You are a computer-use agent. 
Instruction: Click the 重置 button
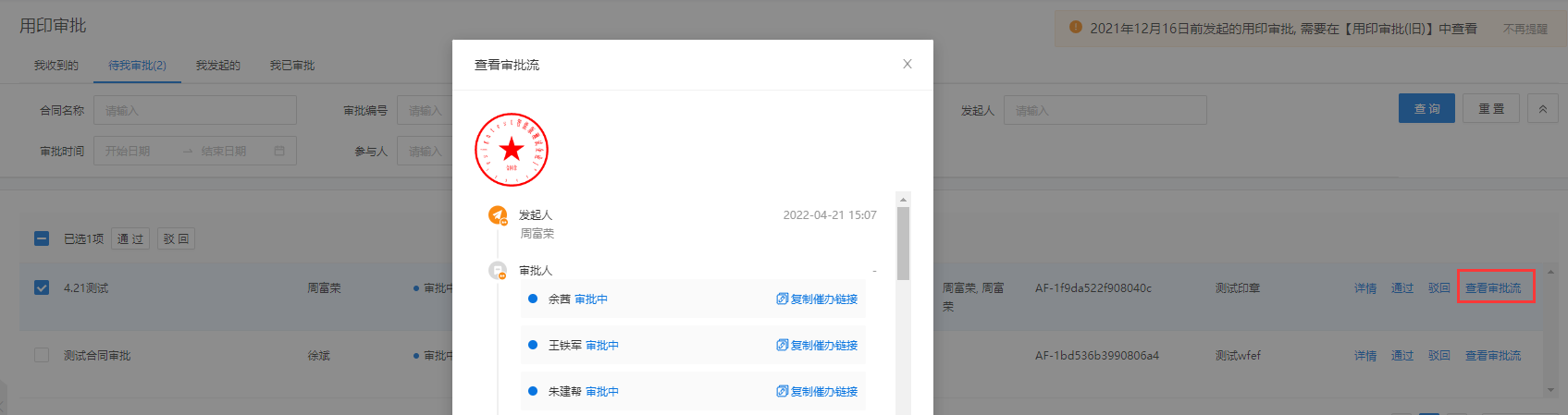1491,108
